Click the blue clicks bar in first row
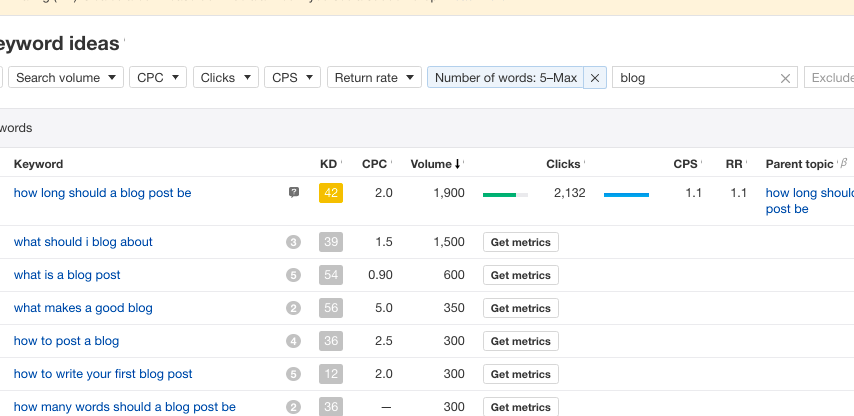The height and width of the screenshot is (416, 854). [626, 194]
